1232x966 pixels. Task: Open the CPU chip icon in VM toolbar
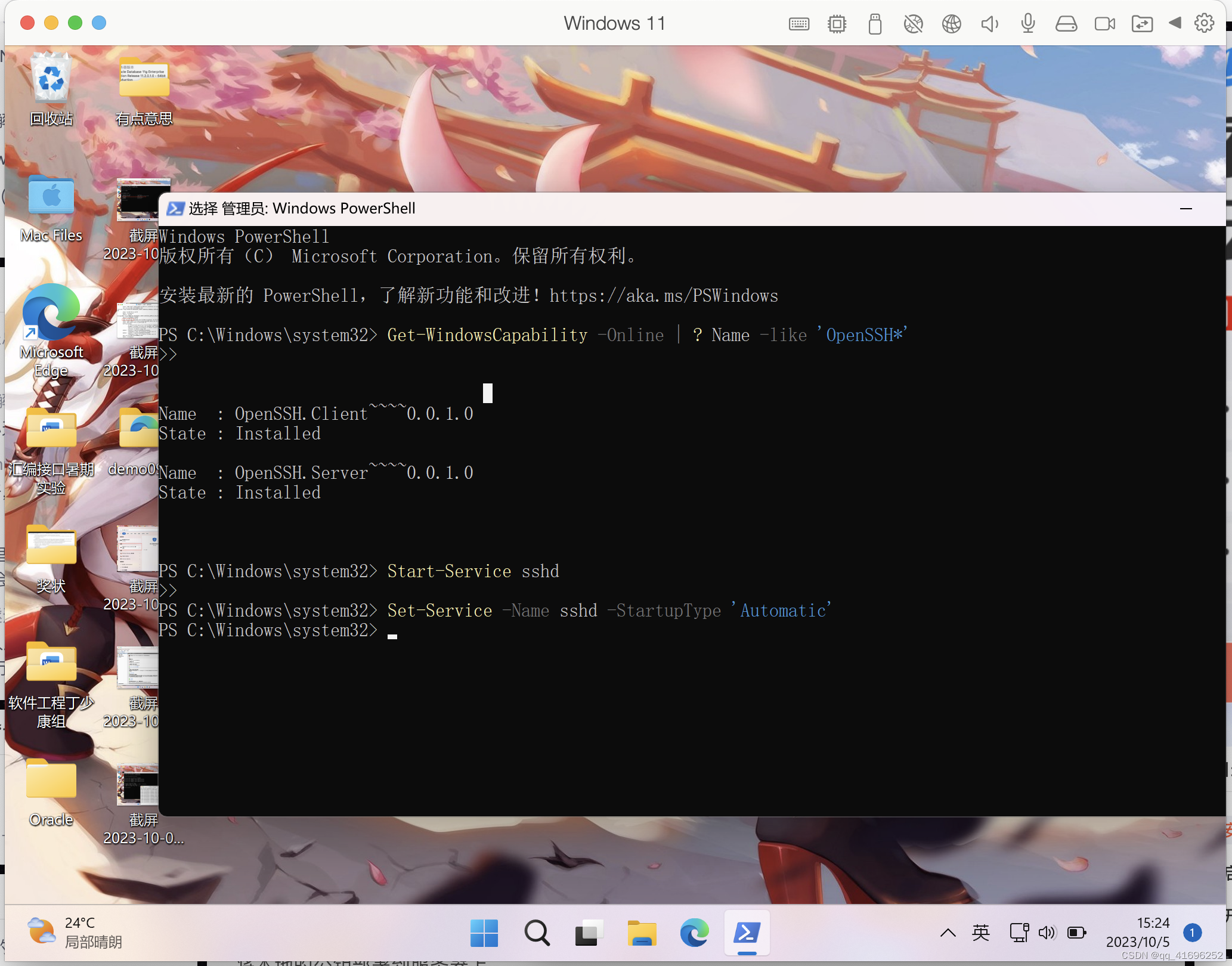click(837, 24)
